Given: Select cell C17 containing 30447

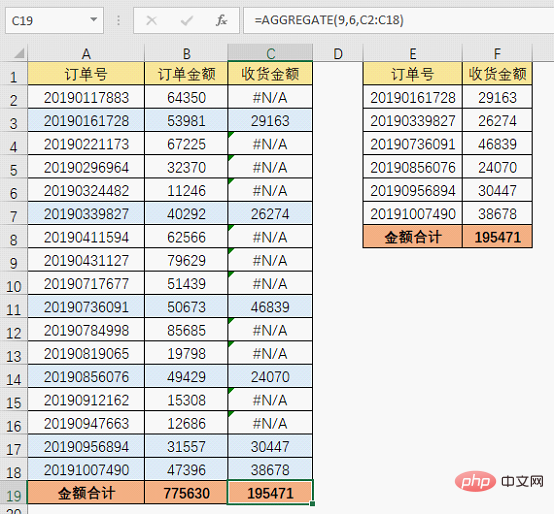Looking at the screenshot, I should [270, 447].
